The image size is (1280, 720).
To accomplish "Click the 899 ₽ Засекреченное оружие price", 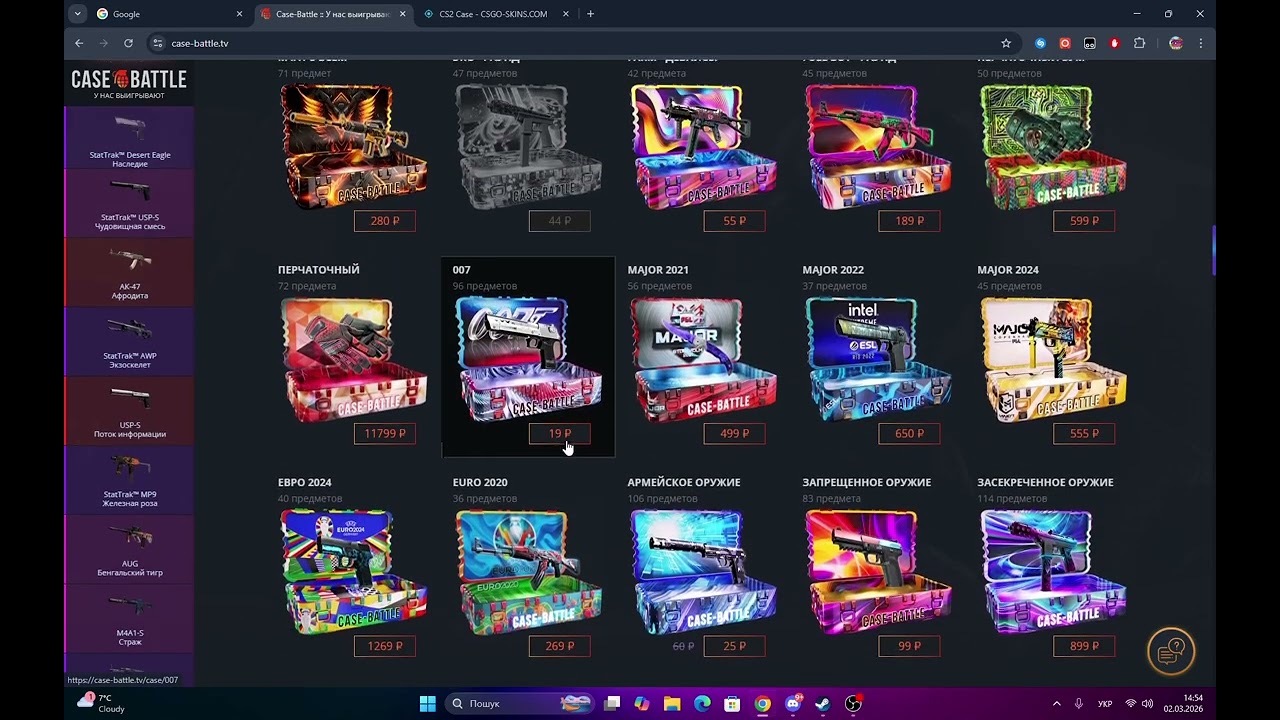I will point(1084,646).
